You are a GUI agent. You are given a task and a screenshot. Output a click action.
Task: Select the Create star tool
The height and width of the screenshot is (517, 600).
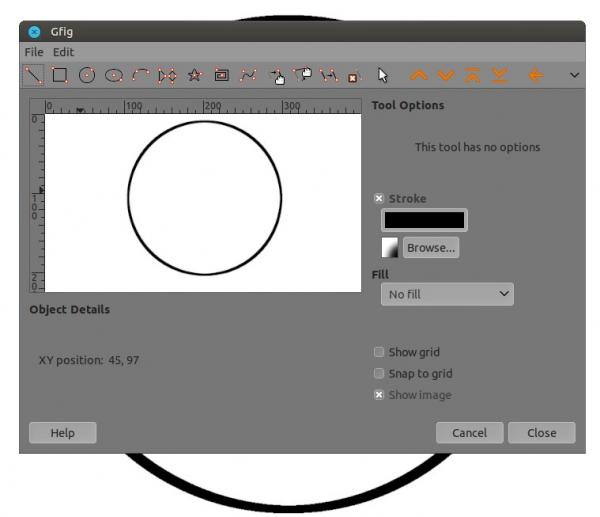pos(194,75)
